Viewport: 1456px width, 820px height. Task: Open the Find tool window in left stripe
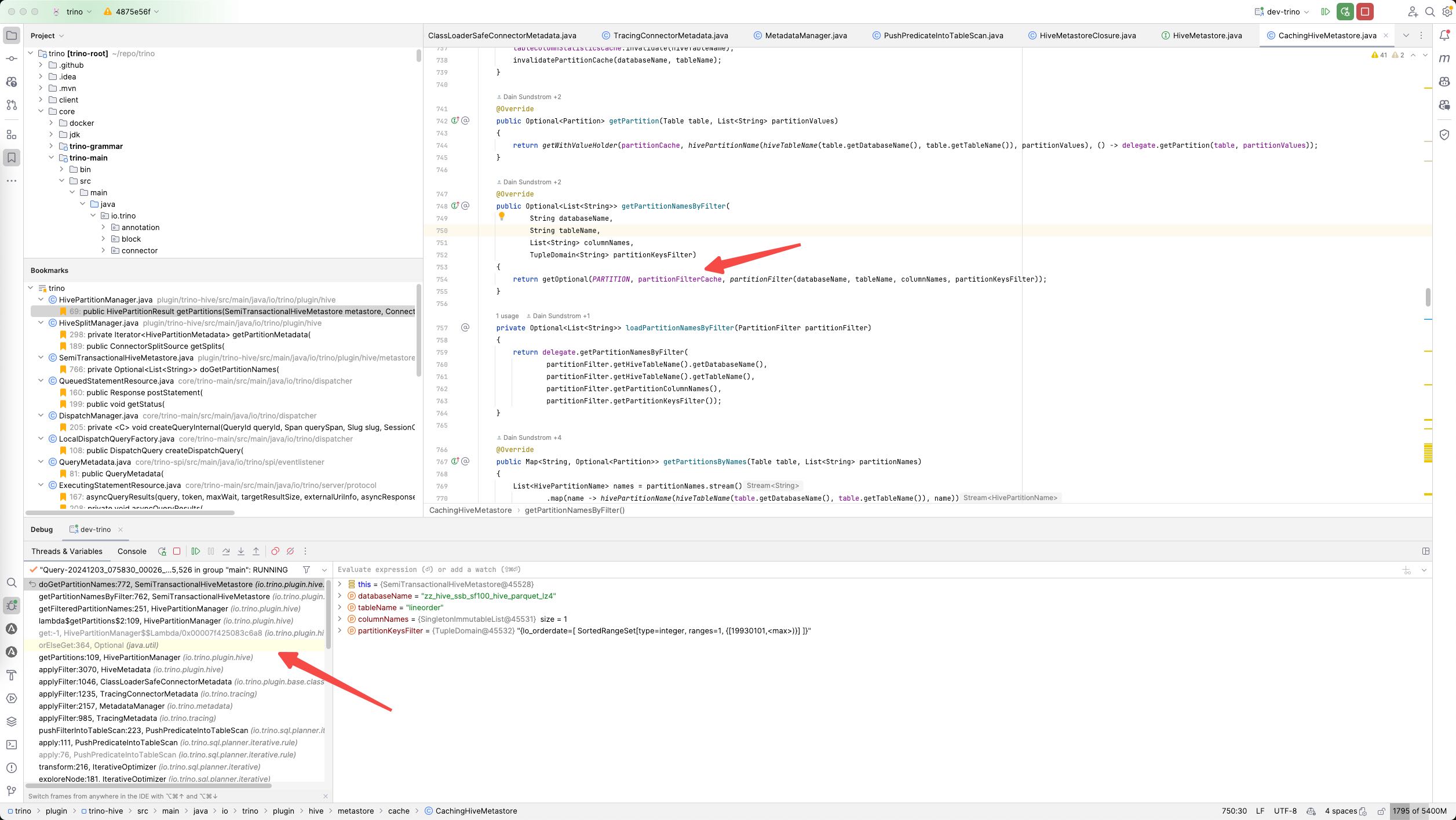[12, 582]
